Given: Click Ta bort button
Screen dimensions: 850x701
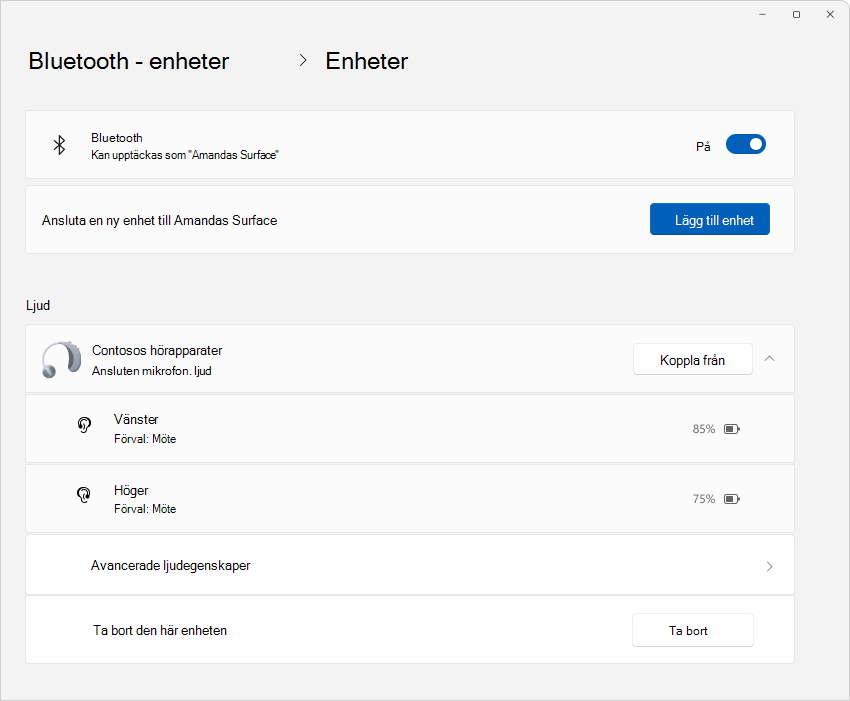Looking at the screenshot, I should pyautogui.click(x=692, y=630).
